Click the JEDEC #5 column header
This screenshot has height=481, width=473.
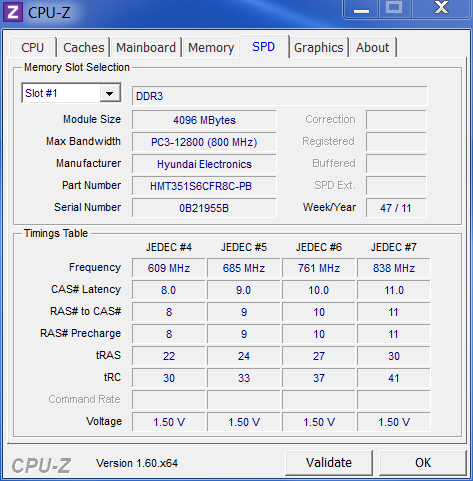244,247
